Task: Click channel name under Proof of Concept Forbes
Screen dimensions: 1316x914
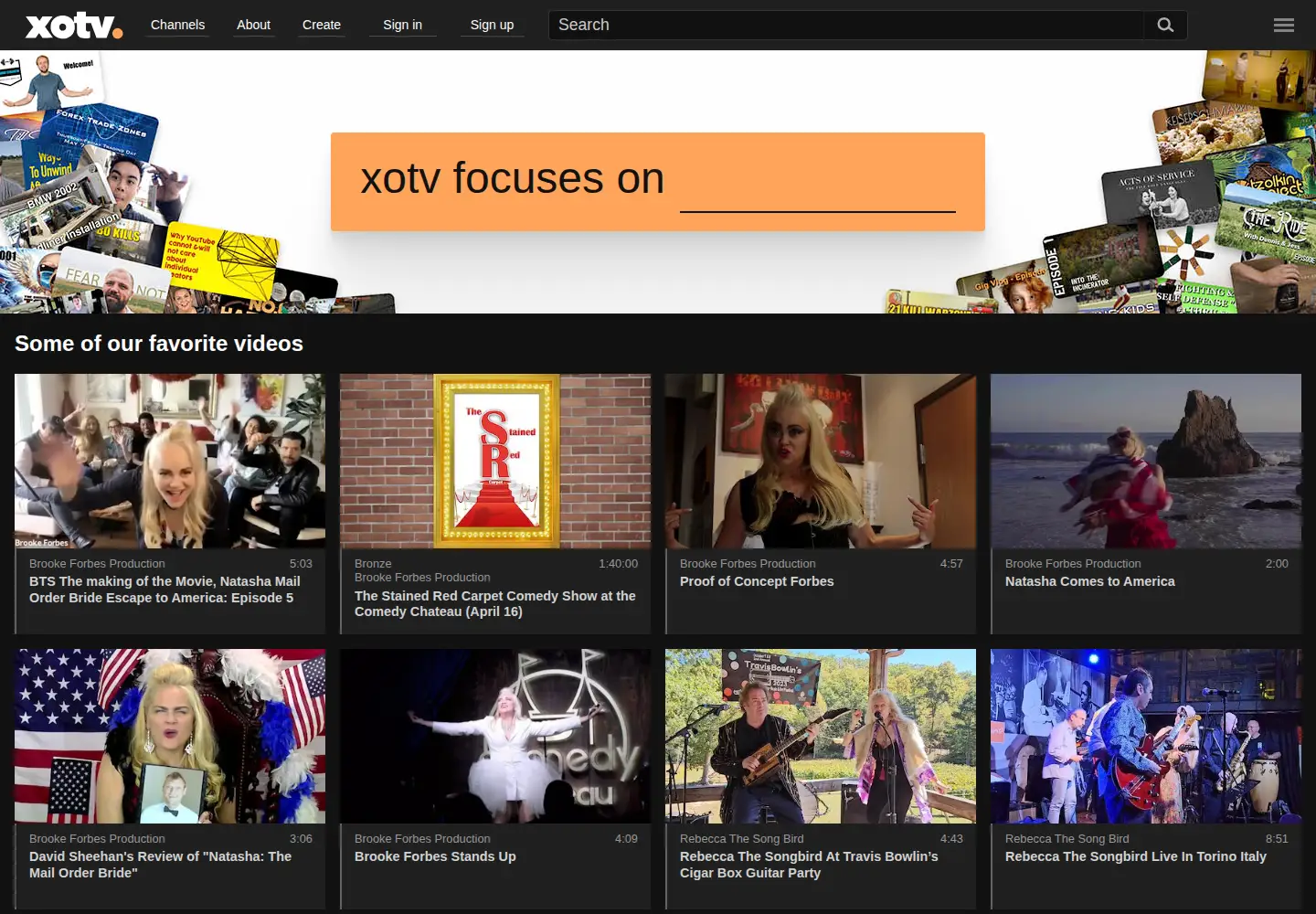Action: pos(748,564)
